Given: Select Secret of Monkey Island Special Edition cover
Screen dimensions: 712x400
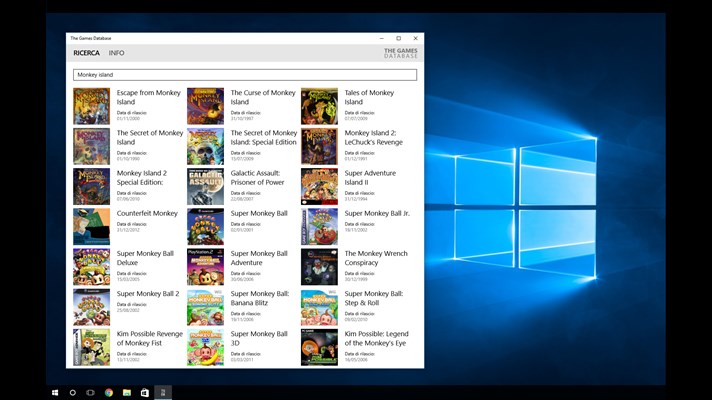Looking at the screenshot, I should coord(205,146).
